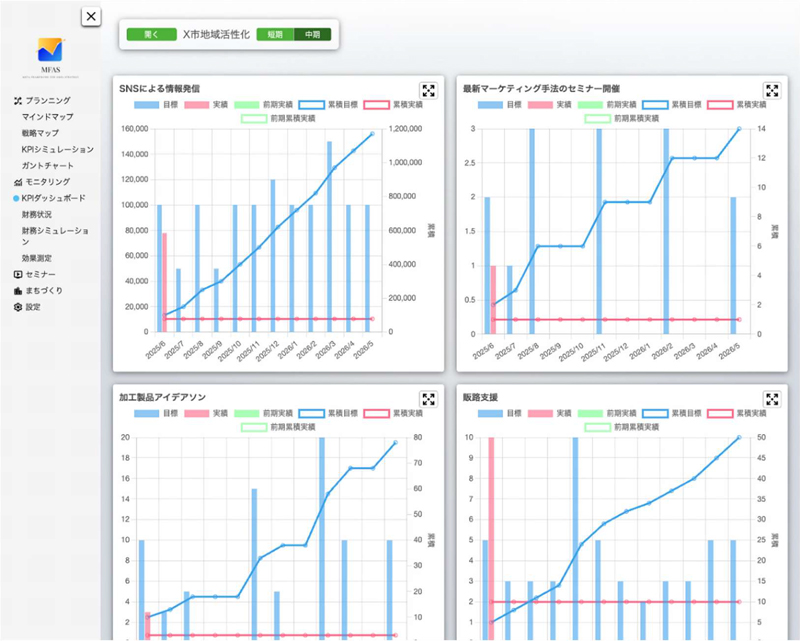Open マインドマップ in the sidebar
The width and height of the screenshot is (800, 641).
pyautogui.click(x=47, y=117)
